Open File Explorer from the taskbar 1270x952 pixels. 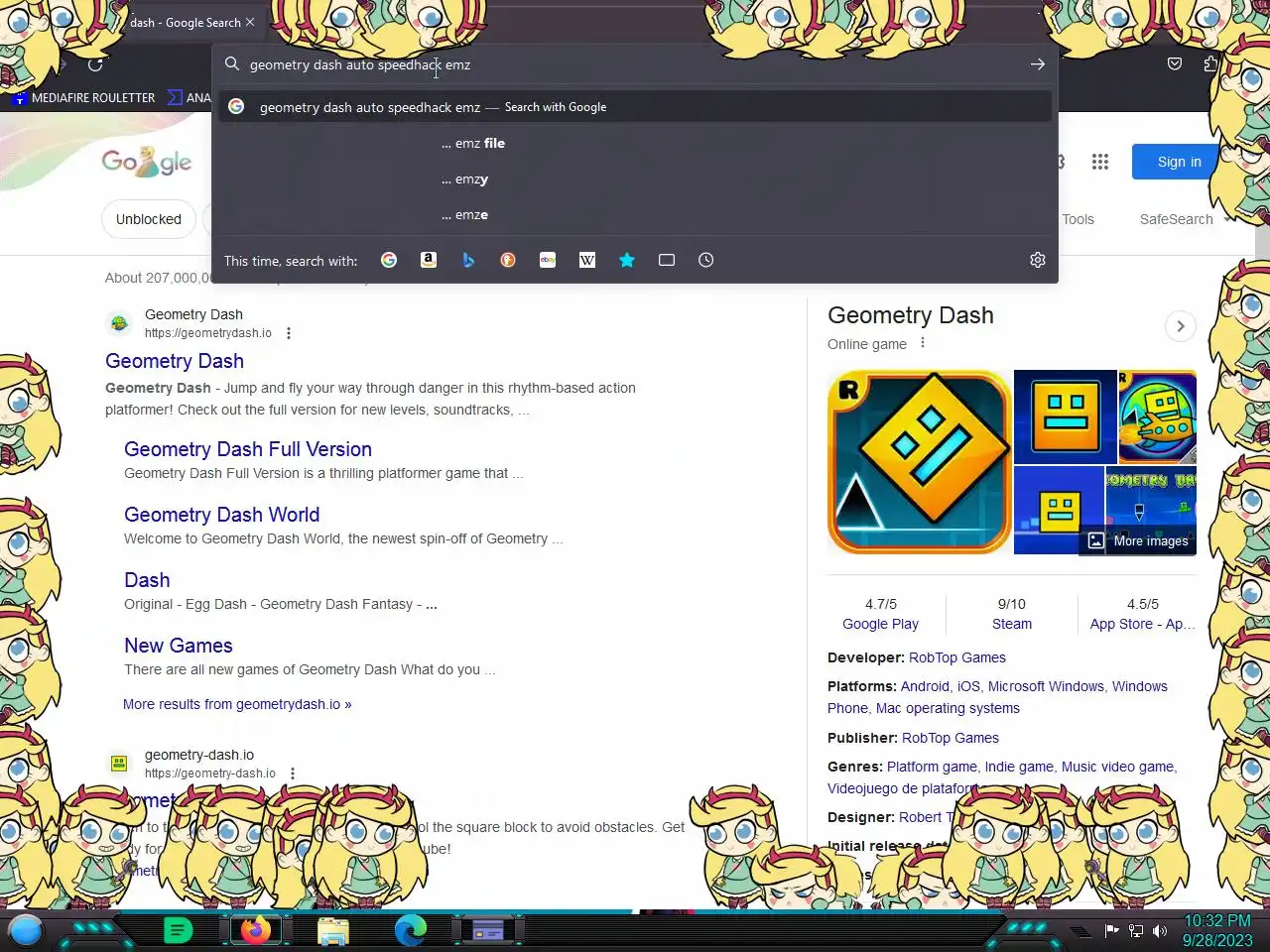pyautogui.click(x=333, y=931)
